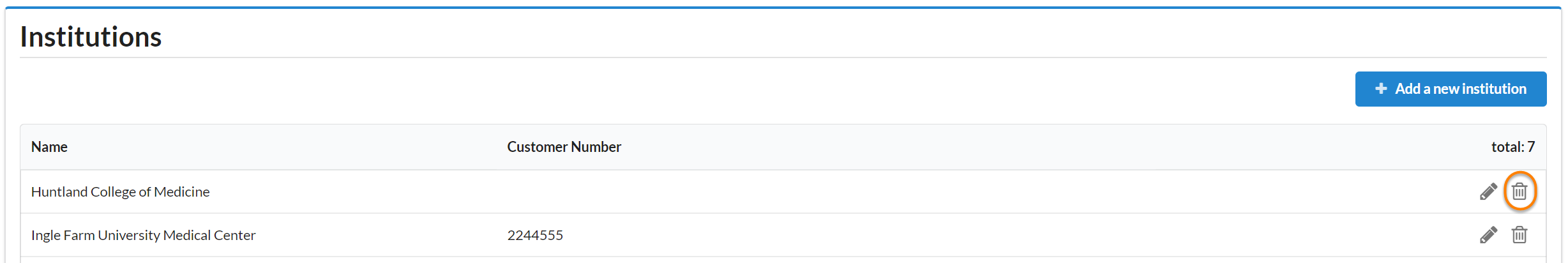Click the Customer Number column header

pos(564,147)
